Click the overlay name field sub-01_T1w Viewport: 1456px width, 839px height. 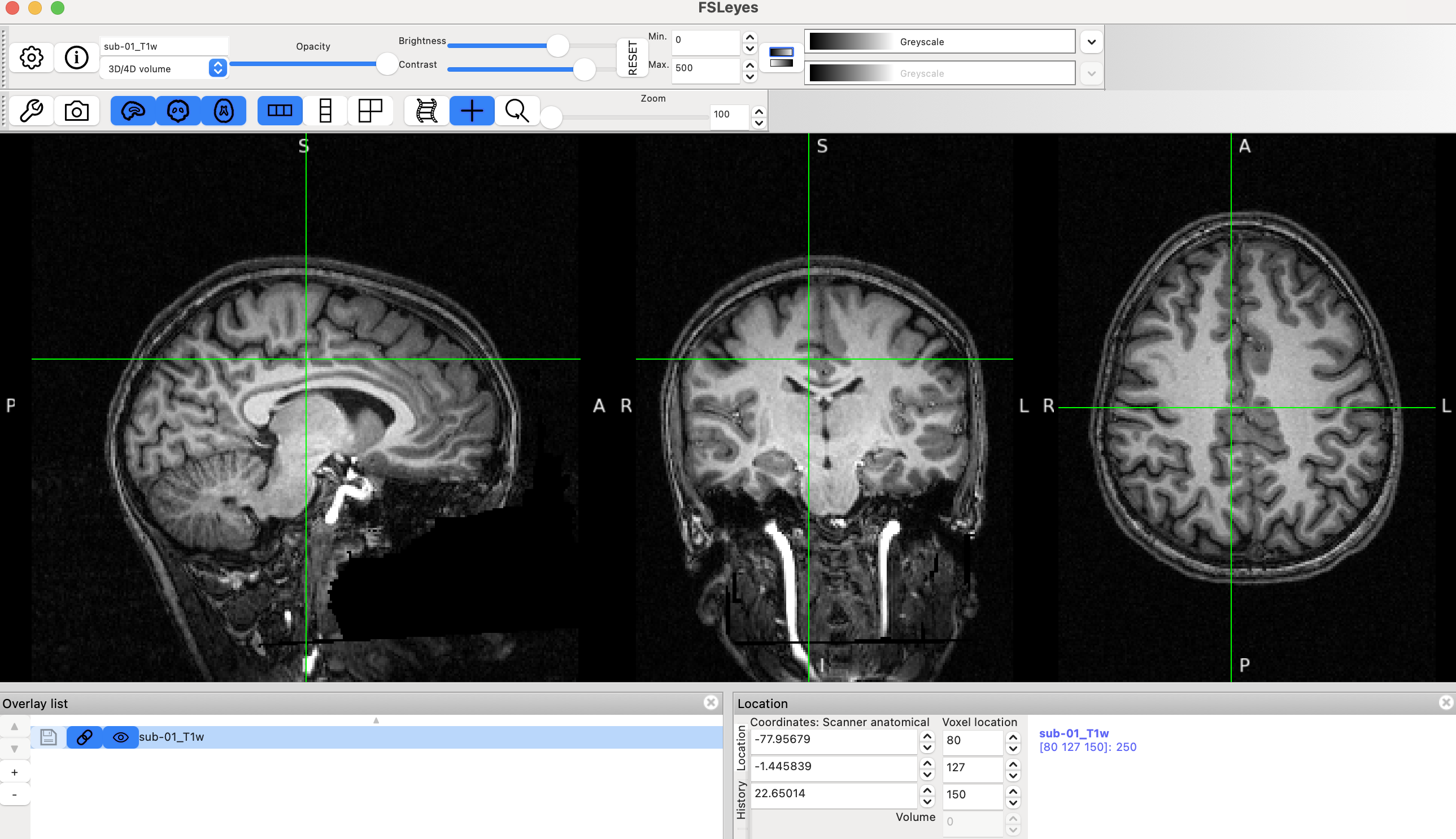(164, 46)
